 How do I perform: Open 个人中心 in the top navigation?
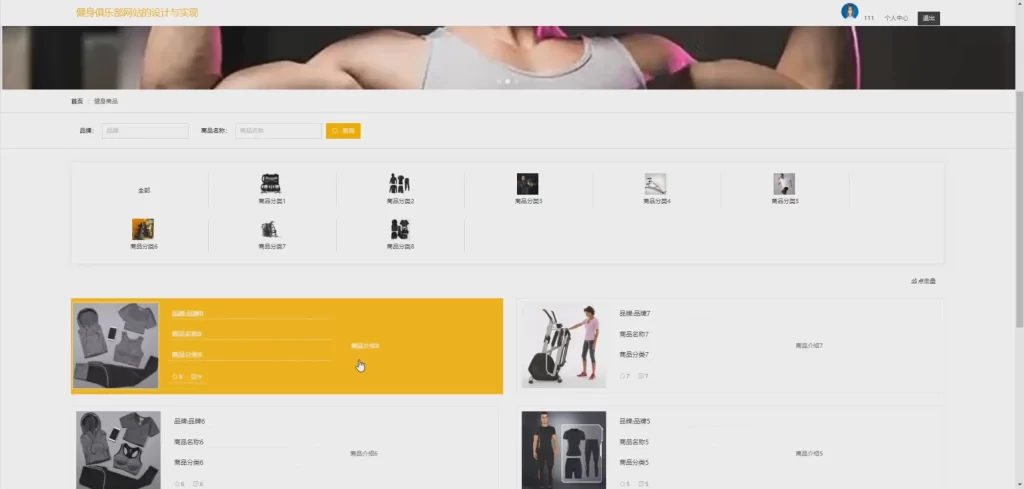point(895,18)
